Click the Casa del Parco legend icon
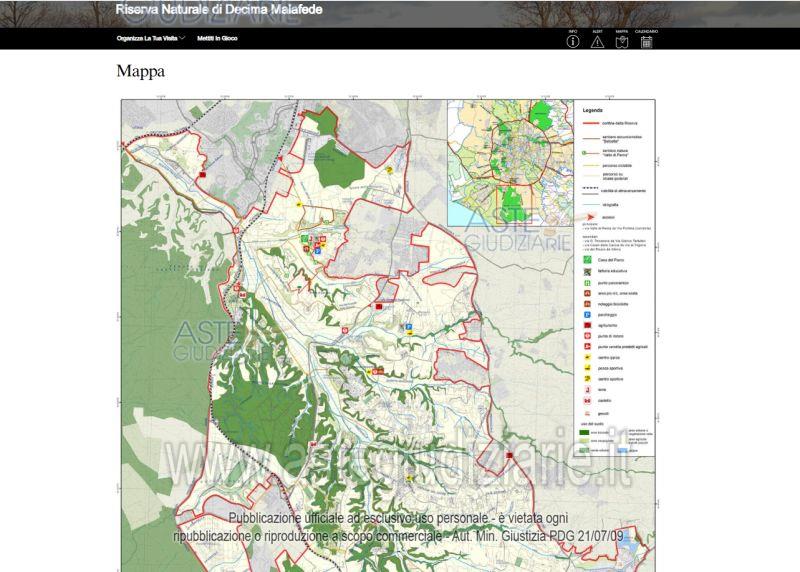The height and width of the screenshot is (572, 800). coord(587,259)
